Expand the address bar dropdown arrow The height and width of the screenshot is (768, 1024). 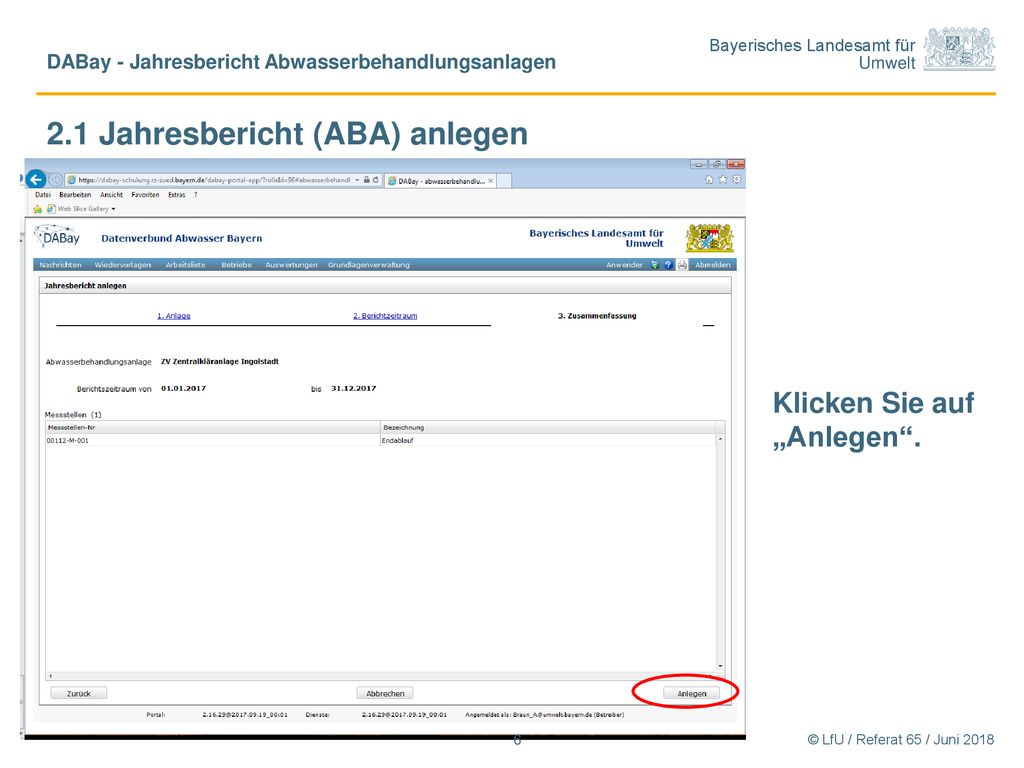[x=357, y=180]
